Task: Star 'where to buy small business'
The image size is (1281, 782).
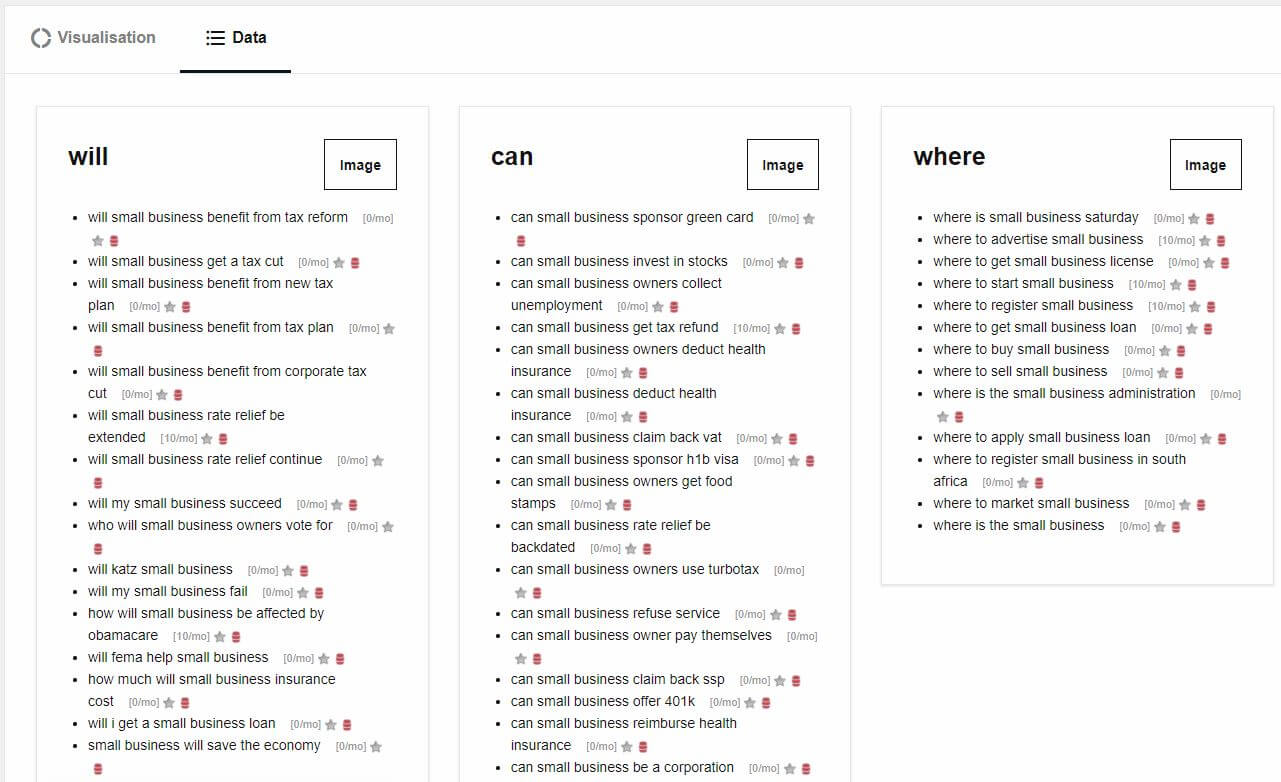Action: coord(1165,351)
